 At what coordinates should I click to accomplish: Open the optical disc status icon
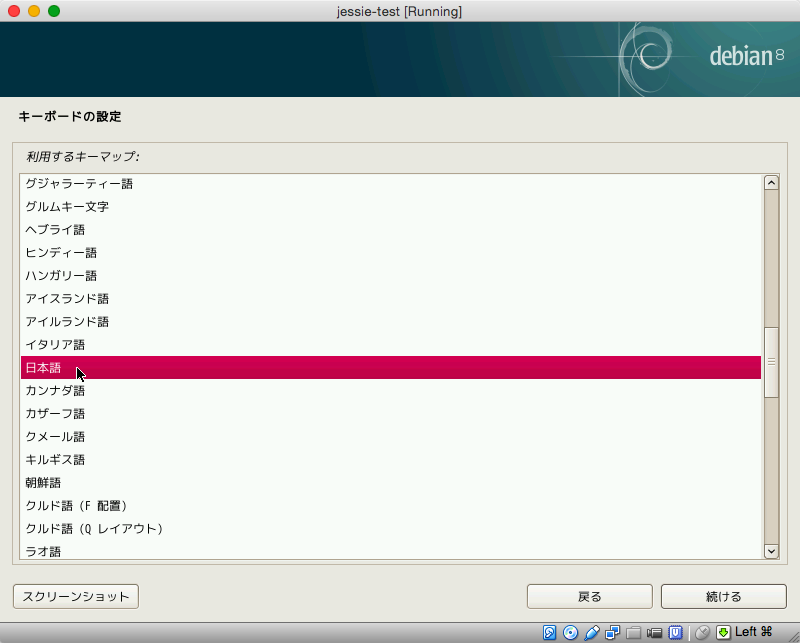click(x=570, y=633)
